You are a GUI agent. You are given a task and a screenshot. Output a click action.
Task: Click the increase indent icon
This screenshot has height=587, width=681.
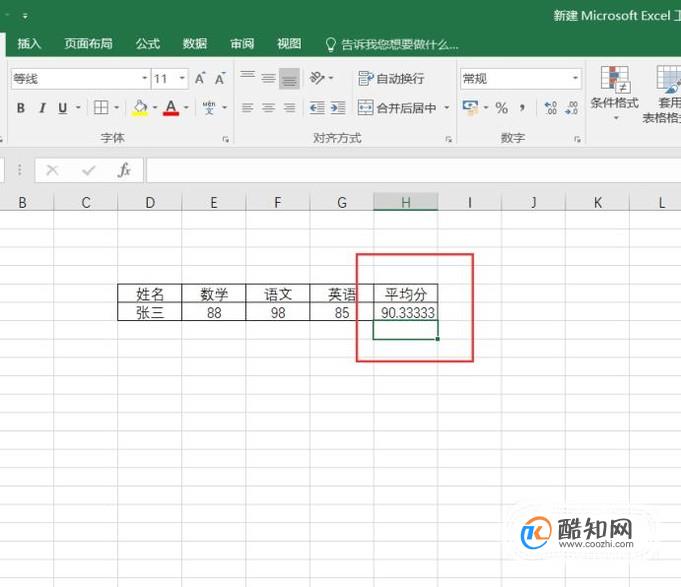pyautogui.click(x=337, y=108)
